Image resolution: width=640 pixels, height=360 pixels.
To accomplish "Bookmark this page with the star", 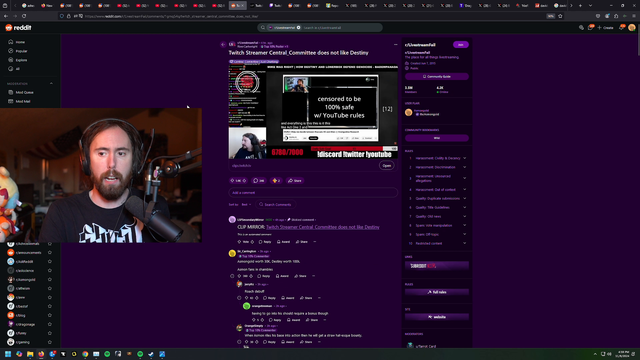I will click(x=560, y=16).
